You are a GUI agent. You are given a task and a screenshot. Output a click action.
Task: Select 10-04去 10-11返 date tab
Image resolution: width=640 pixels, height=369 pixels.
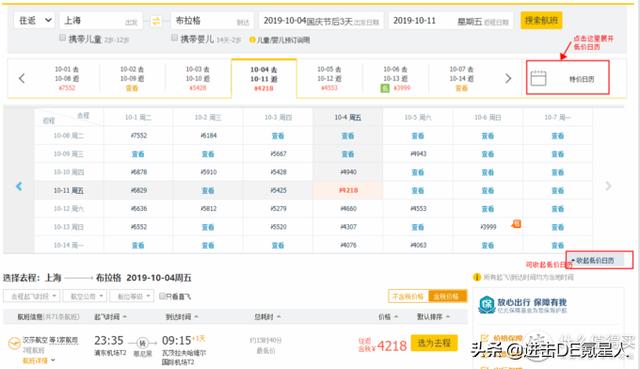pyautogui.click(x=264, y=78)
